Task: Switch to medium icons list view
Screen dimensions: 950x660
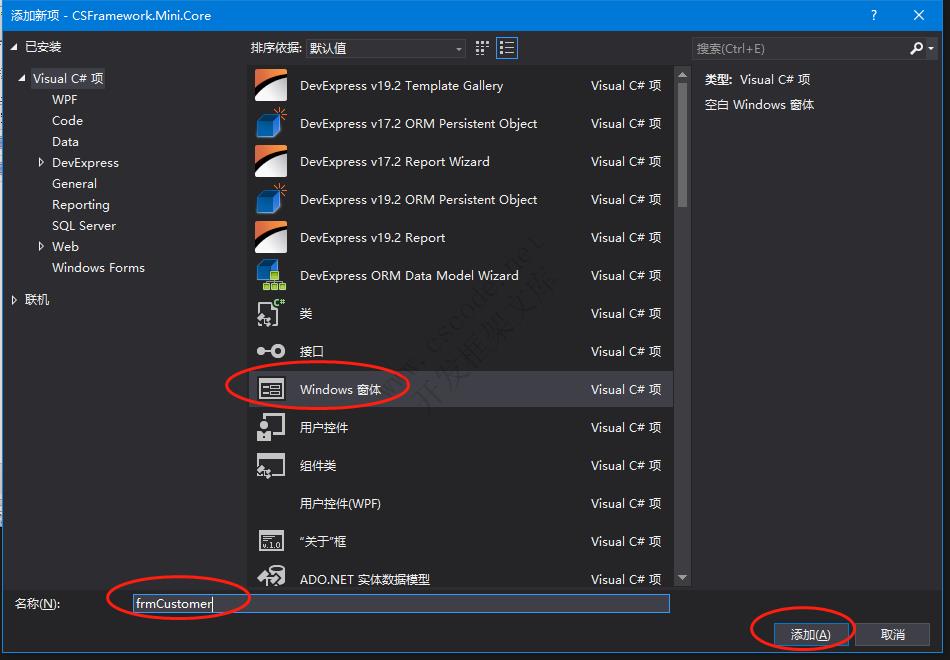Action: (507, 47)
